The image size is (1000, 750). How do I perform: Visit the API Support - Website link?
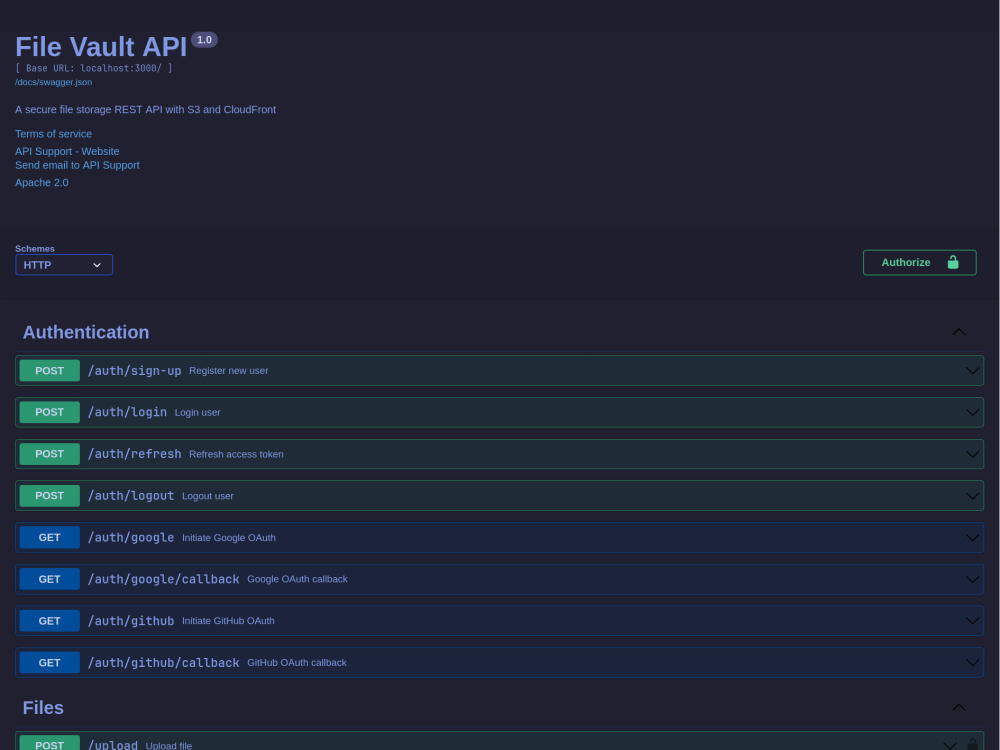point(67,151)
